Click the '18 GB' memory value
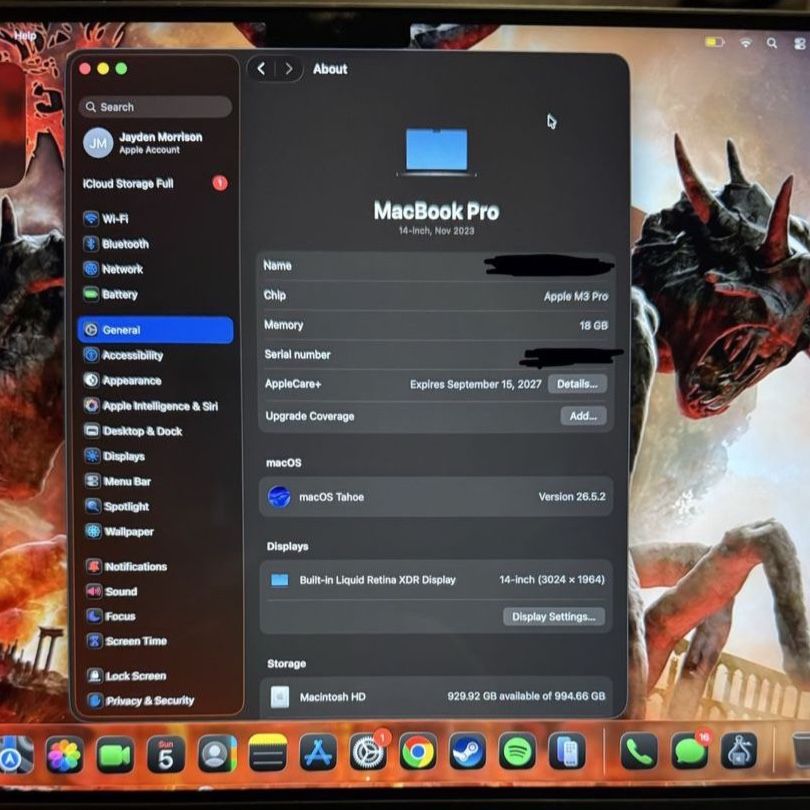Screen dimensions: 810x810 (594, 325)
